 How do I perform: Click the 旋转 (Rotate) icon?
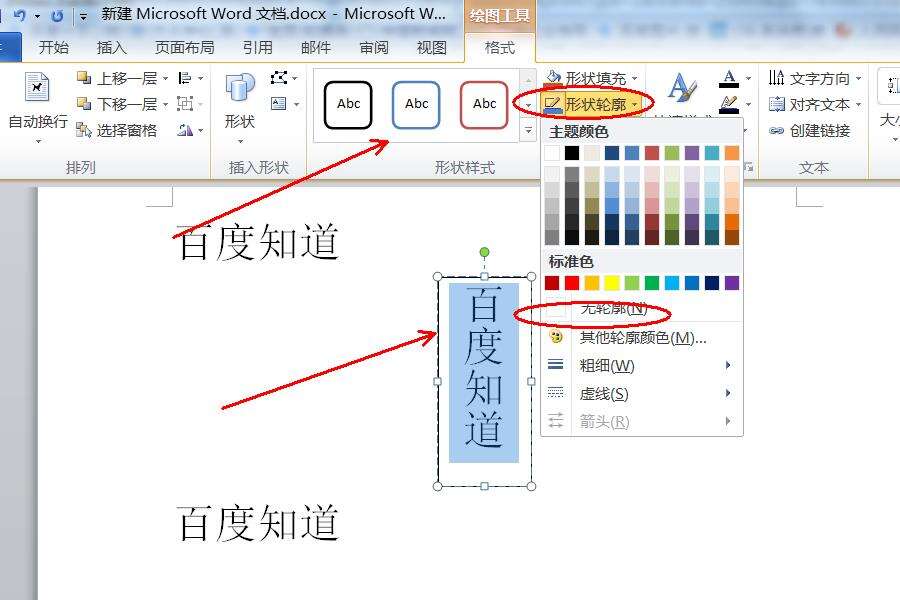point(183,130)
